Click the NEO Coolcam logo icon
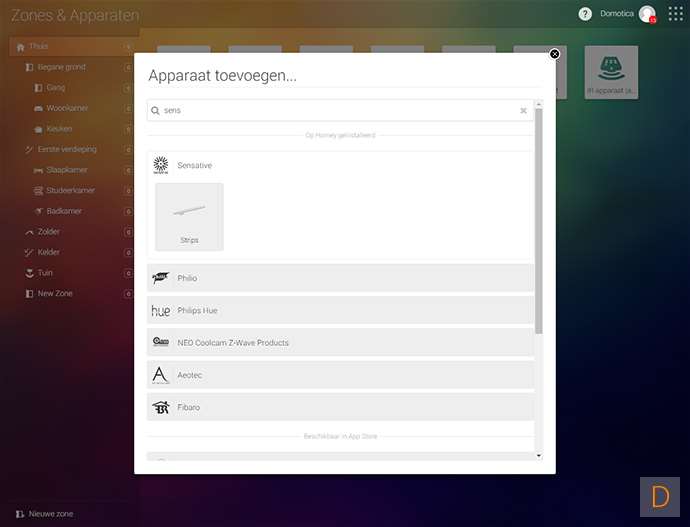The image size is (690, 527). (x=161, y=342)
